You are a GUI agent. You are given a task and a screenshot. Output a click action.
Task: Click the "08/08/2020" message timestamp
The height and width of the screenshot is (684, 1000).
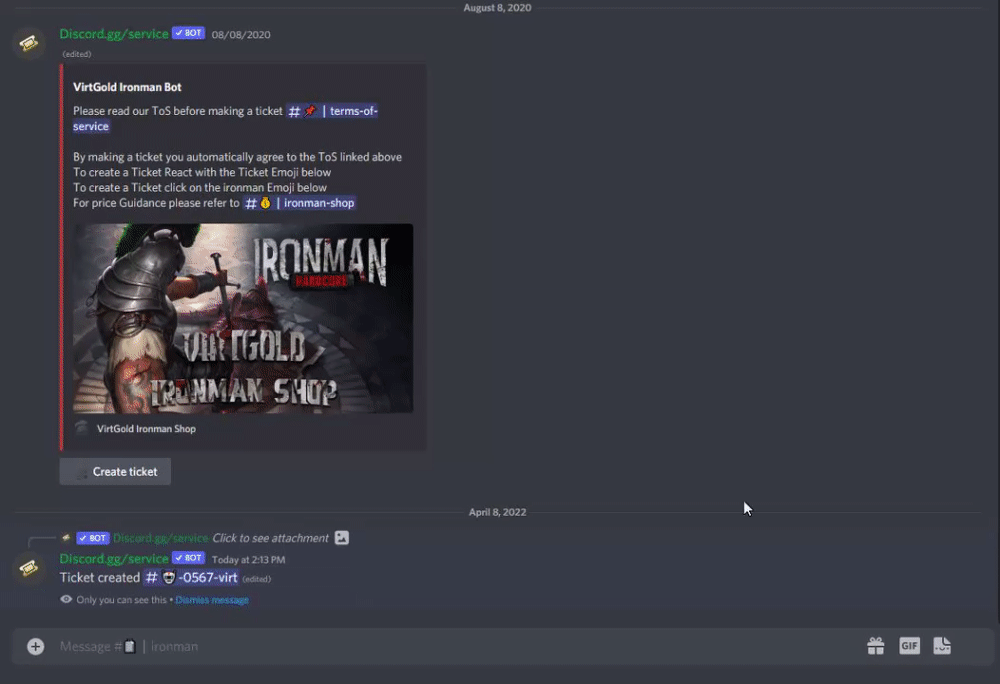point(241,34)
